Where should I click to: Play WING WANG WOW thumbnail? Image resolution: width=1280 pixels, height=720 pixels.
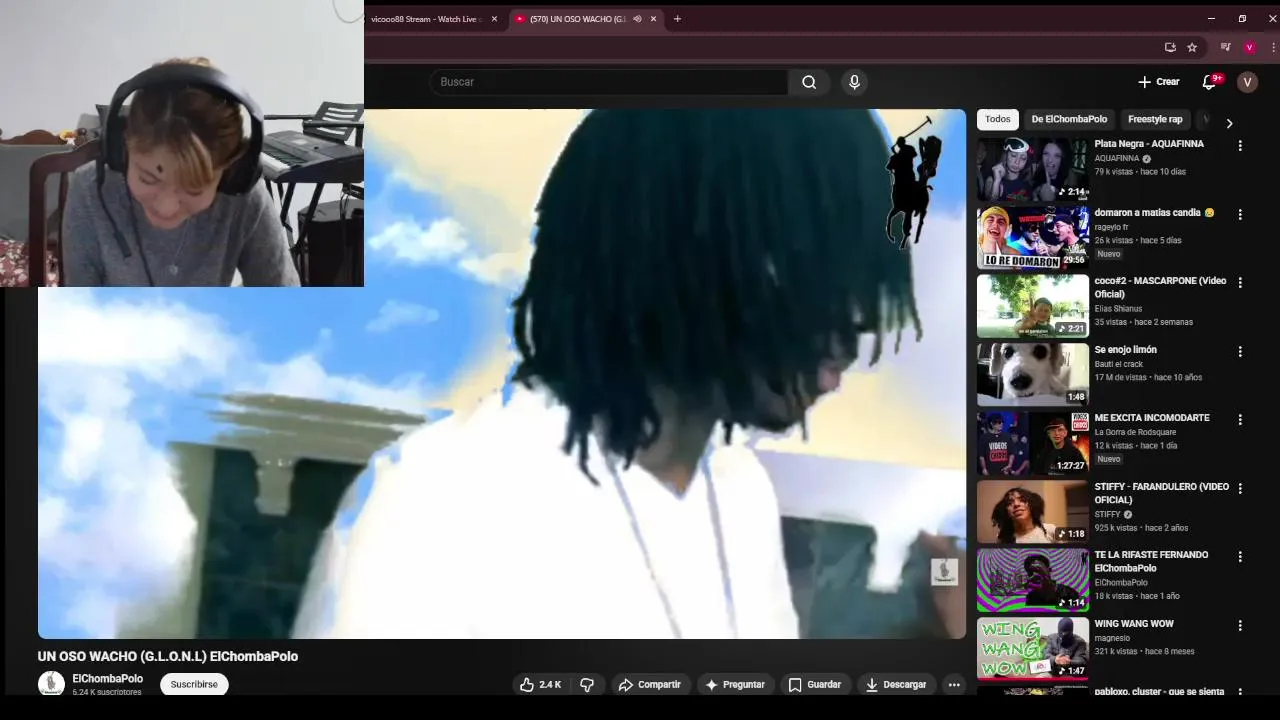(x=1033, y=648)
